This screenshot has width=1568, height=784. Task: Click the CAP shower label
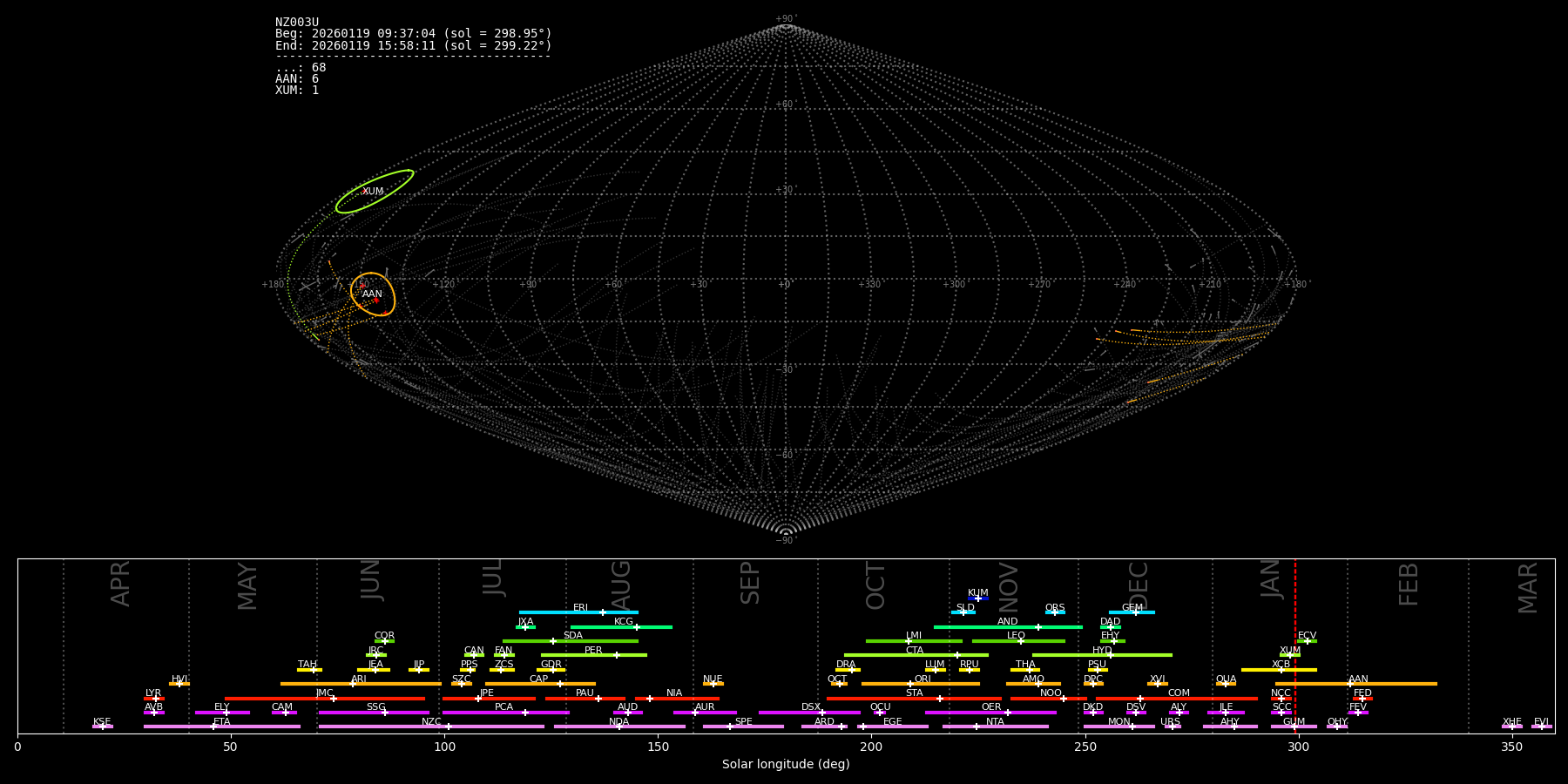(x=539, y=679)
